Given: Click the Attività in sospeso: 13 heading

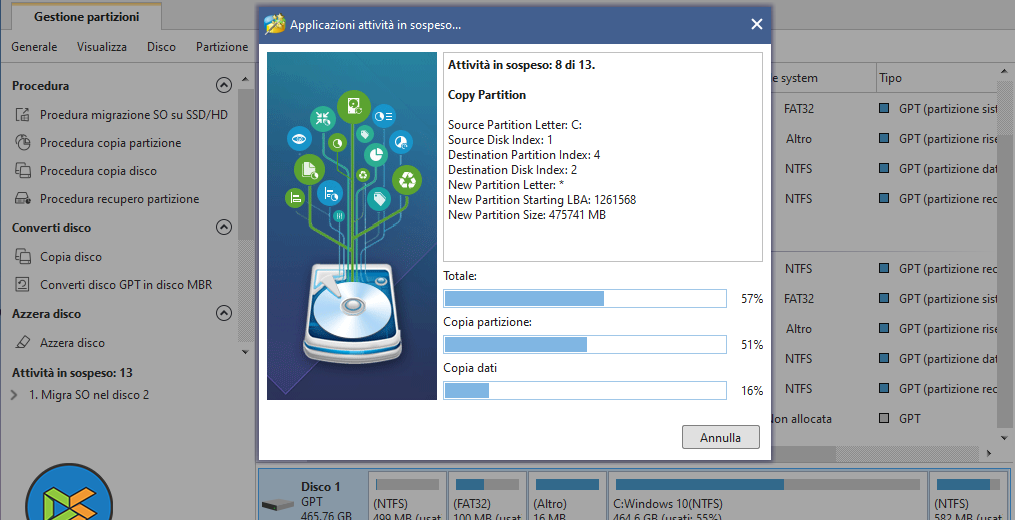Looking at the screenshot, I should [x=72, y=372].
